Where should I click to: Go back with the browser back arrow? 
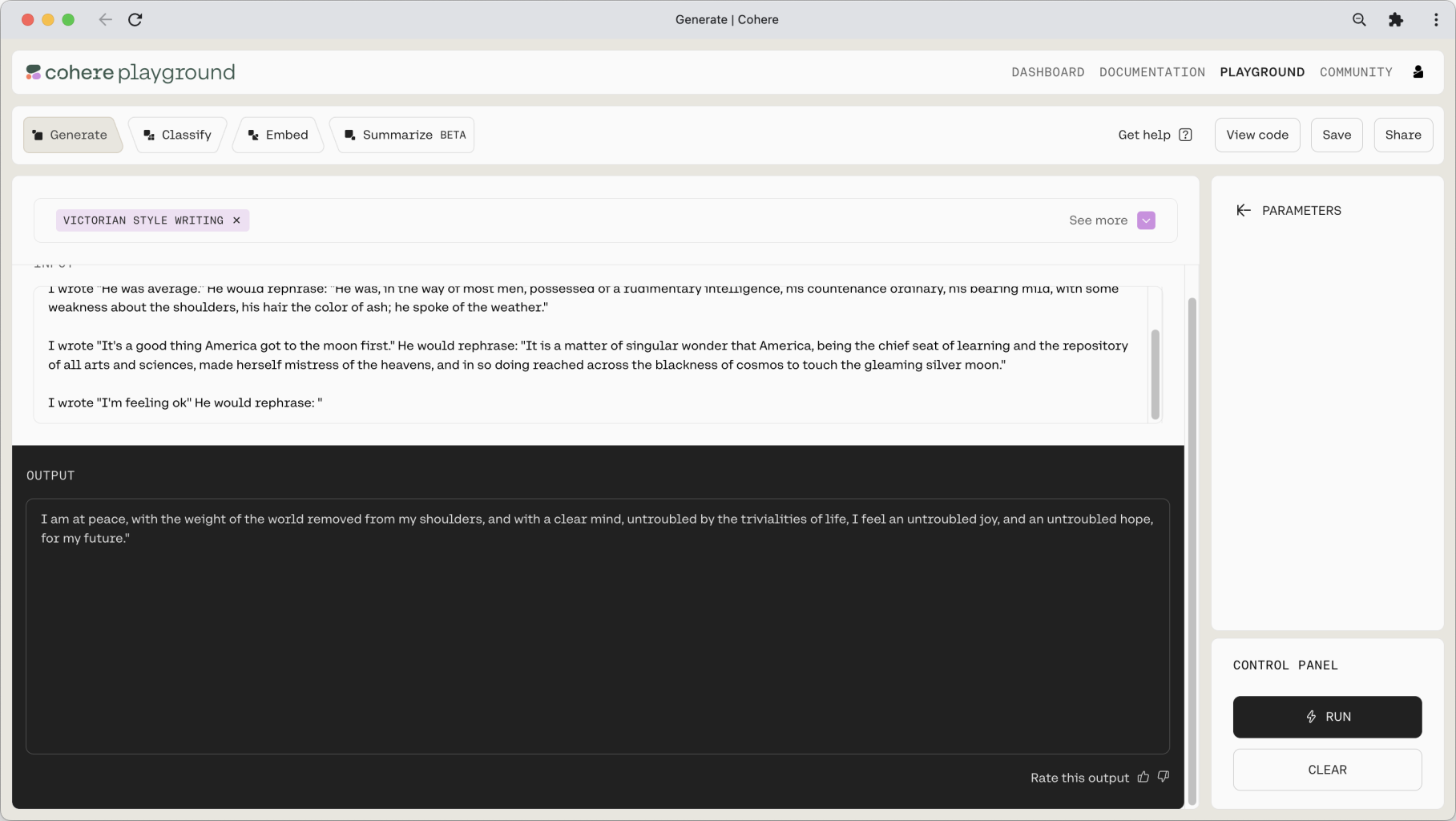coord(105,19)
